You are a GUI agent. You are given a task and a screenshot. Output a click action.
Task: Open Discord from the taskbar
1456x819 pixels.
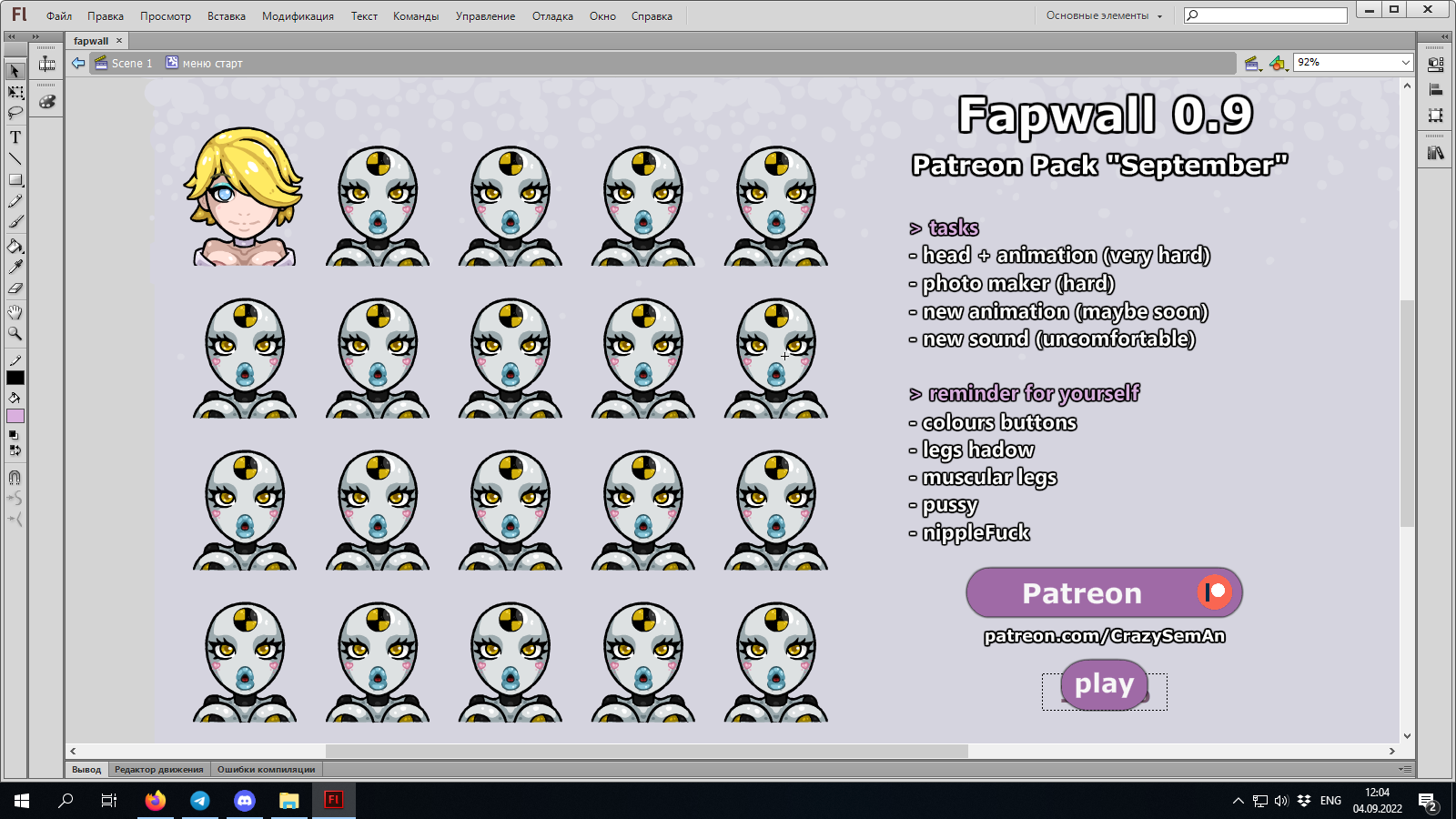pyautogui.click(x=245, y=801)
